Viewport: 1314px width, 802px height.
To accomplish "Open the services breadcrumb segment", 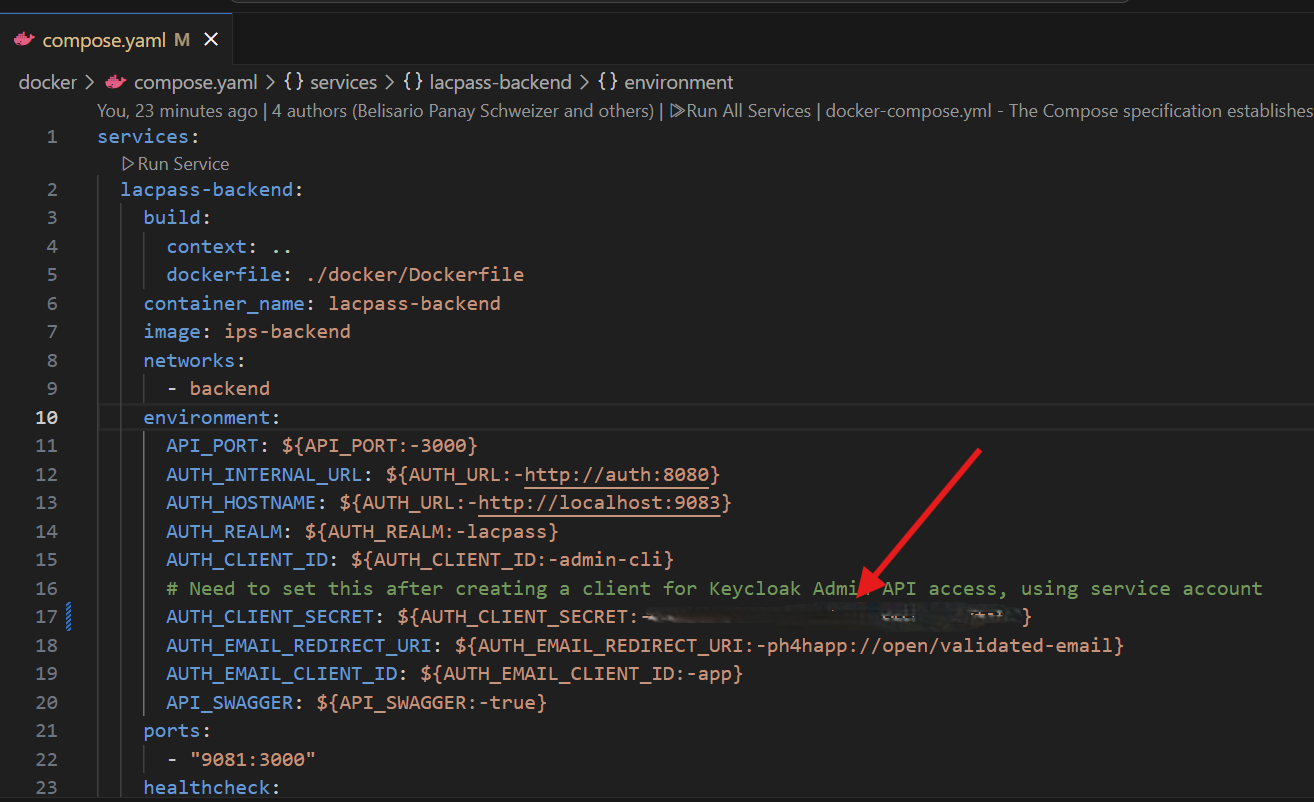I will tap(331, 82).
